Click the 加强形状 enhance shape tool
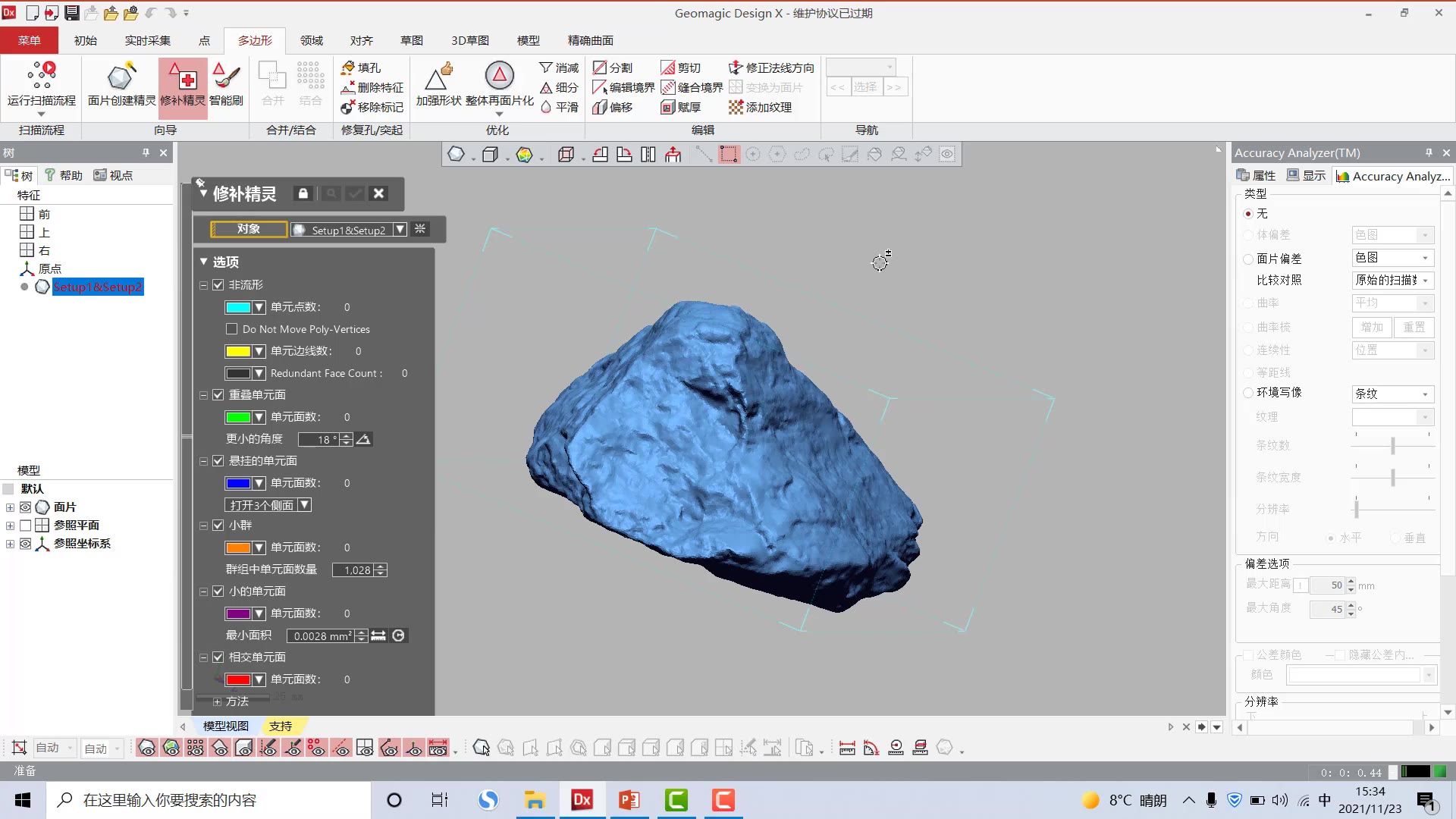 point(438,77)
